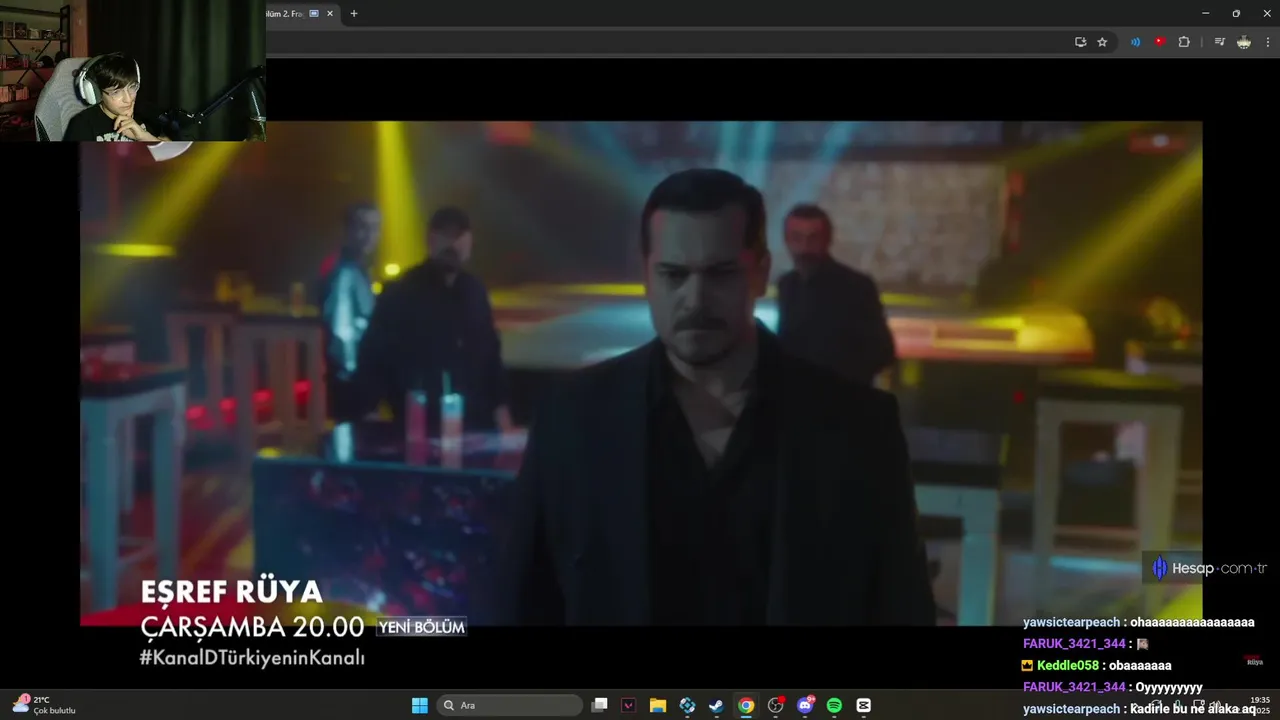Open a new Chrome tab
This screenshot has width=1280, height=720.
[354, 14]
